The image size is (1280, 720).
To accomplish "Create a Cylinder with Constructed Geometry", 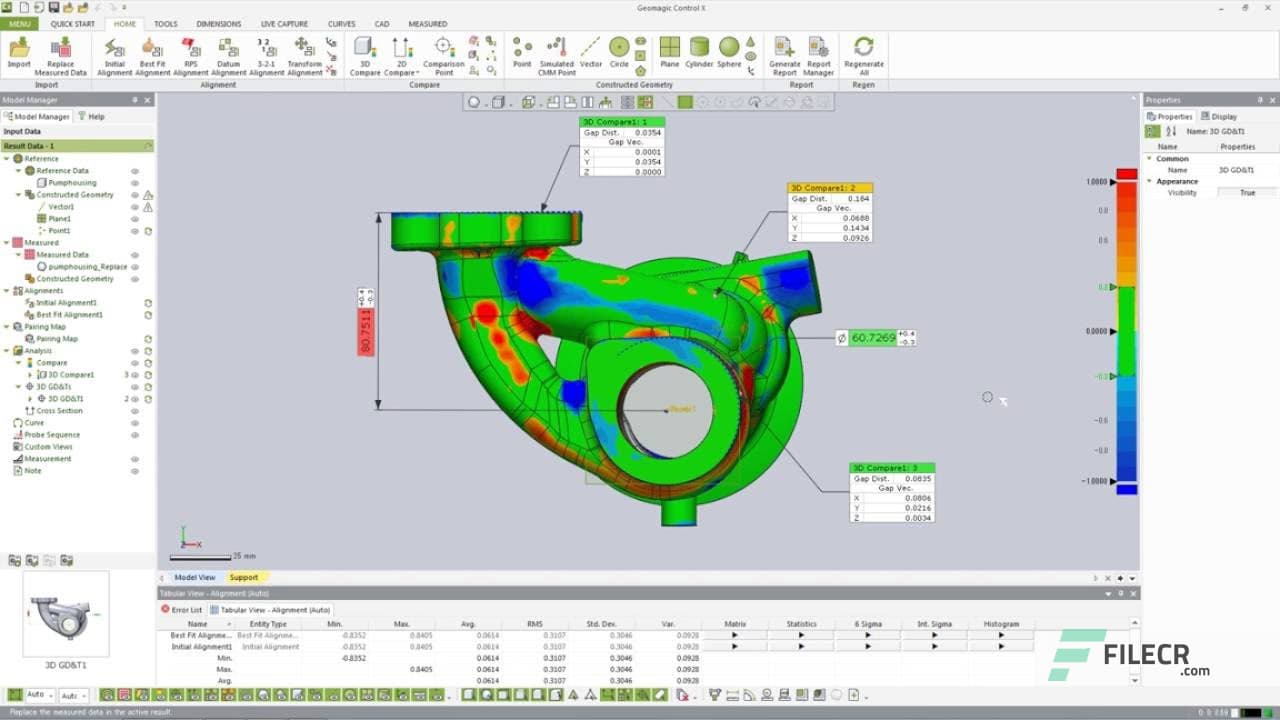I will click(x=699, y=52).
